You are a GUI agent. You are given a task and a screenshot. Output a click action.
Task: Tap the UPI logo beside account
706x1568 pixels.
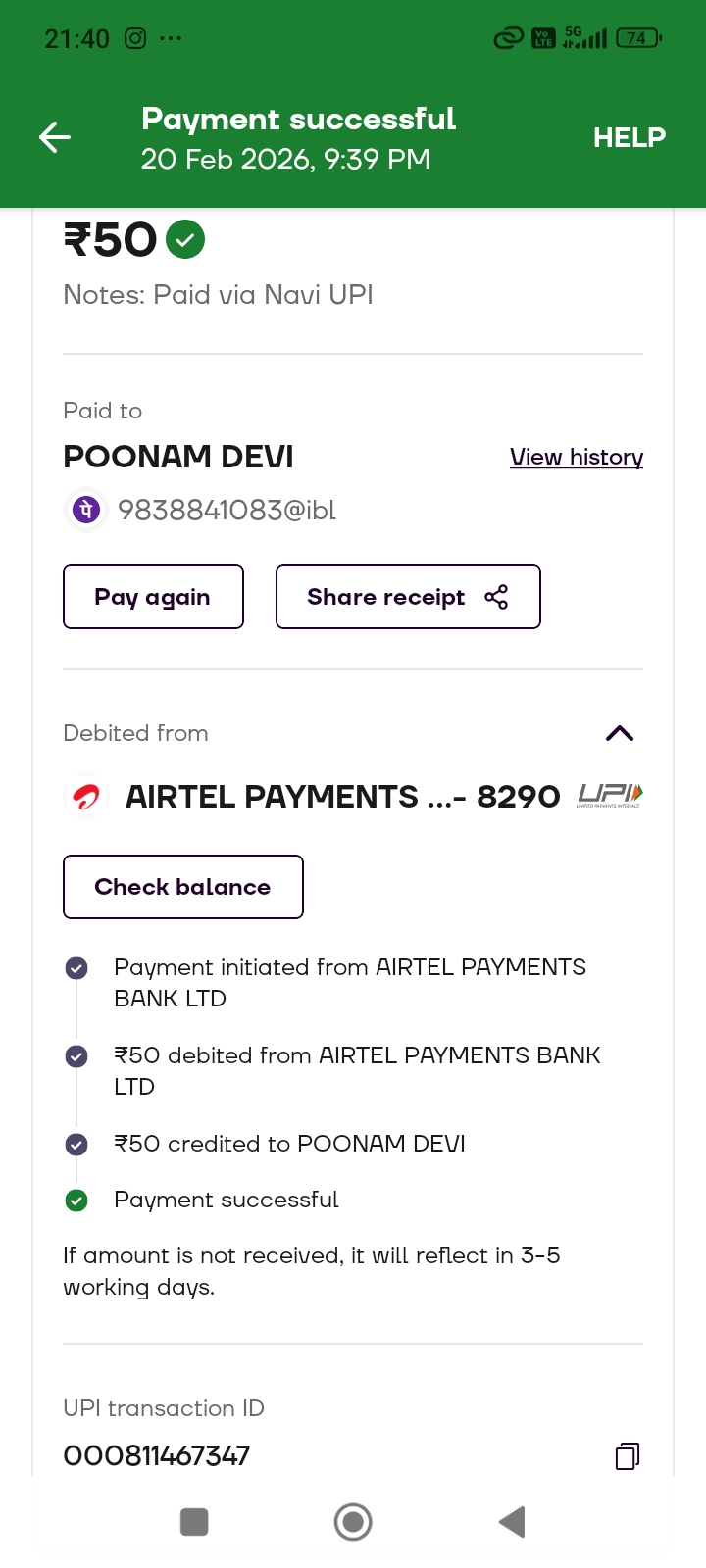(610, 795)
